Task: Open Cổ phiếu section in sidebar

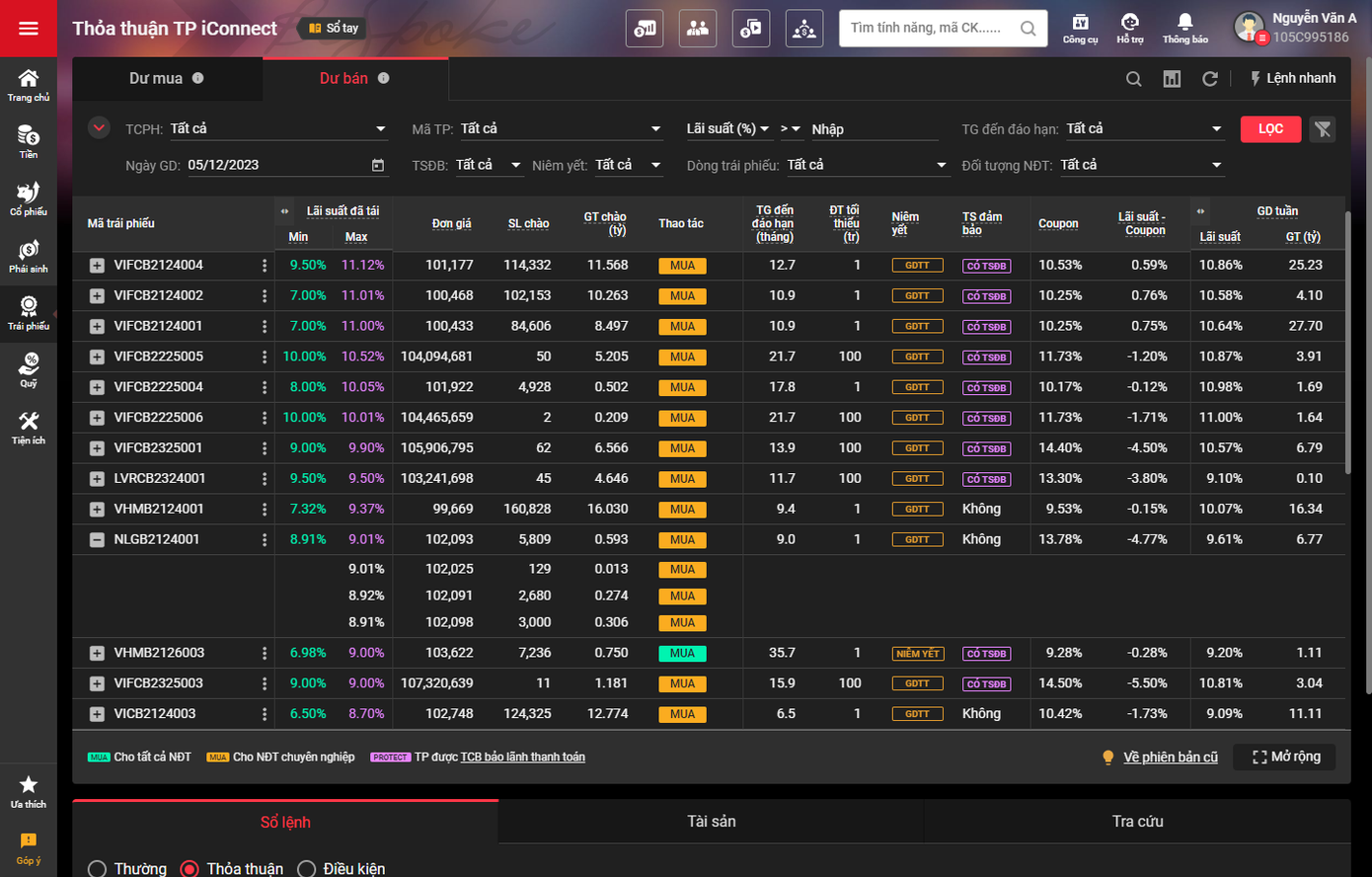Action: (x=29, y=199)
